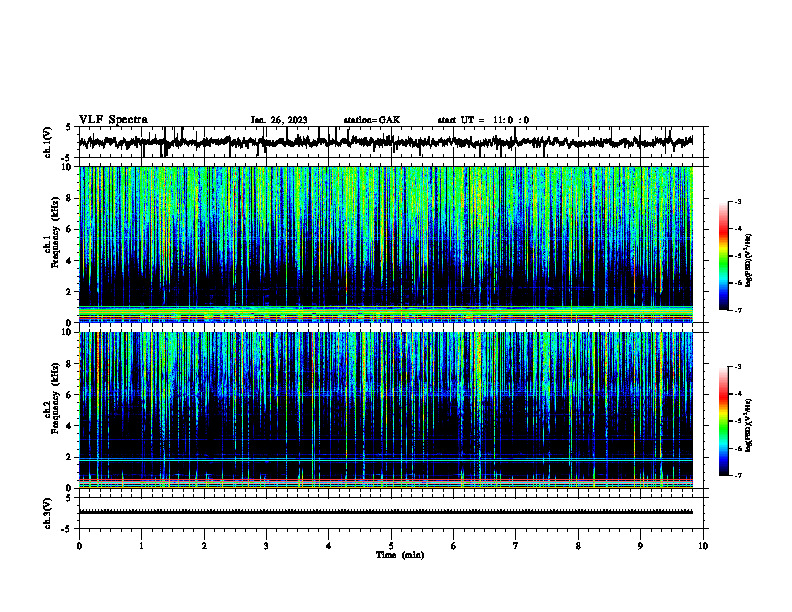Click time axis tick label "3"

[266, 546]
